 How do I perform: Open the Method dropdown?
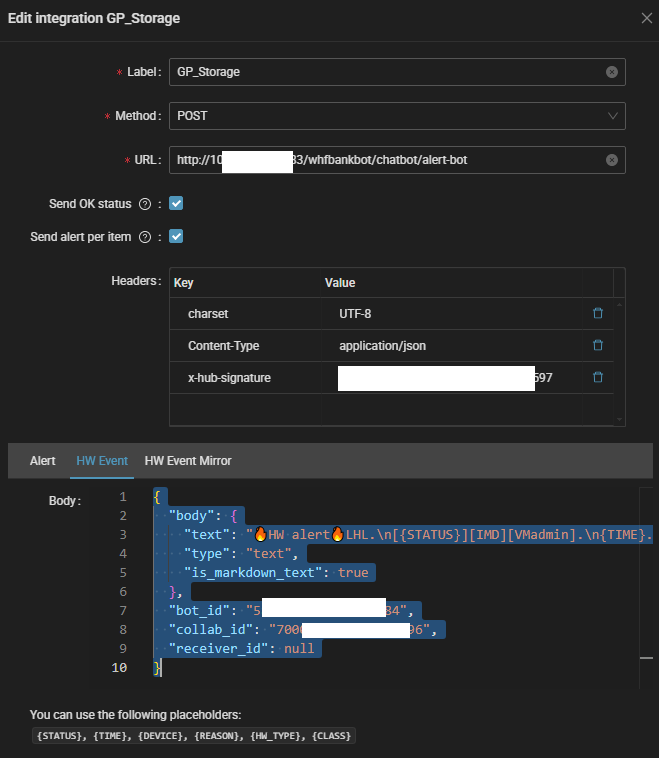pyautogui.click(x=396, y=116)
